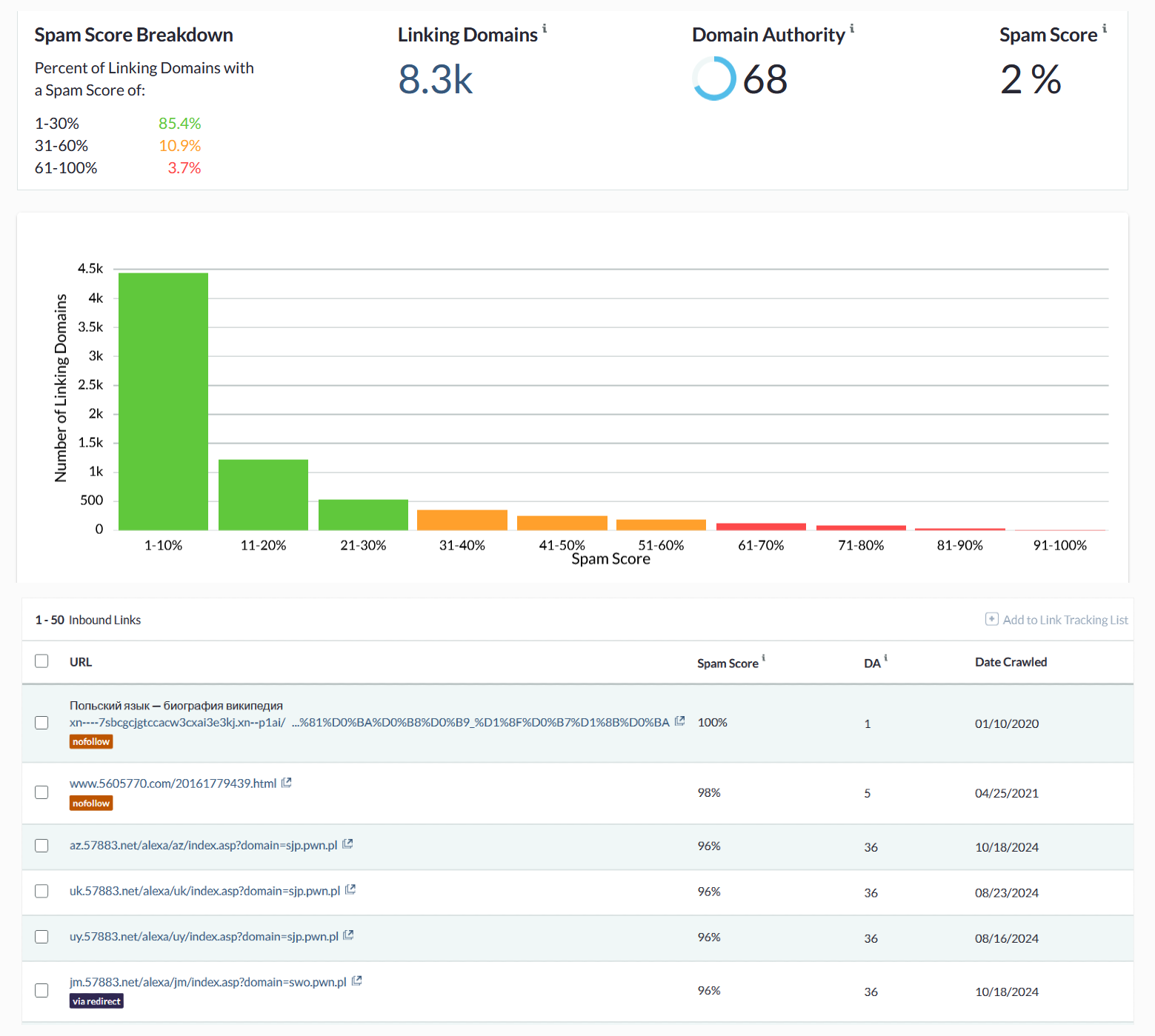Click the Date Crawled column header
This screenshot has height=1036, width=1155.
pos(1011,662)
